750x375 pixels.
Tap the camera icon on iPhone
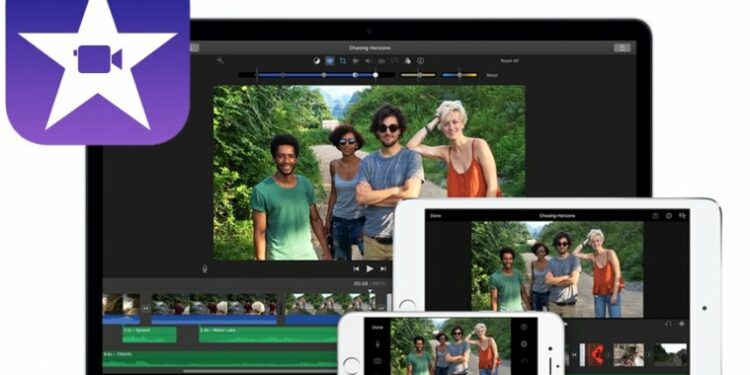click(x=377, y=361)
